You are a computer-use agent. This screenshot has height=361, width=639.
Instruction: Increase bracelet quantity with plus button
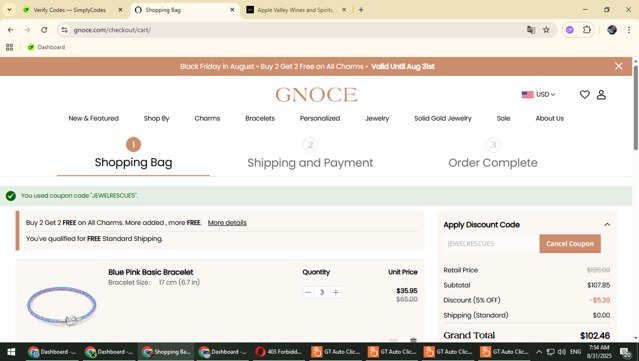tap(335, 292)
